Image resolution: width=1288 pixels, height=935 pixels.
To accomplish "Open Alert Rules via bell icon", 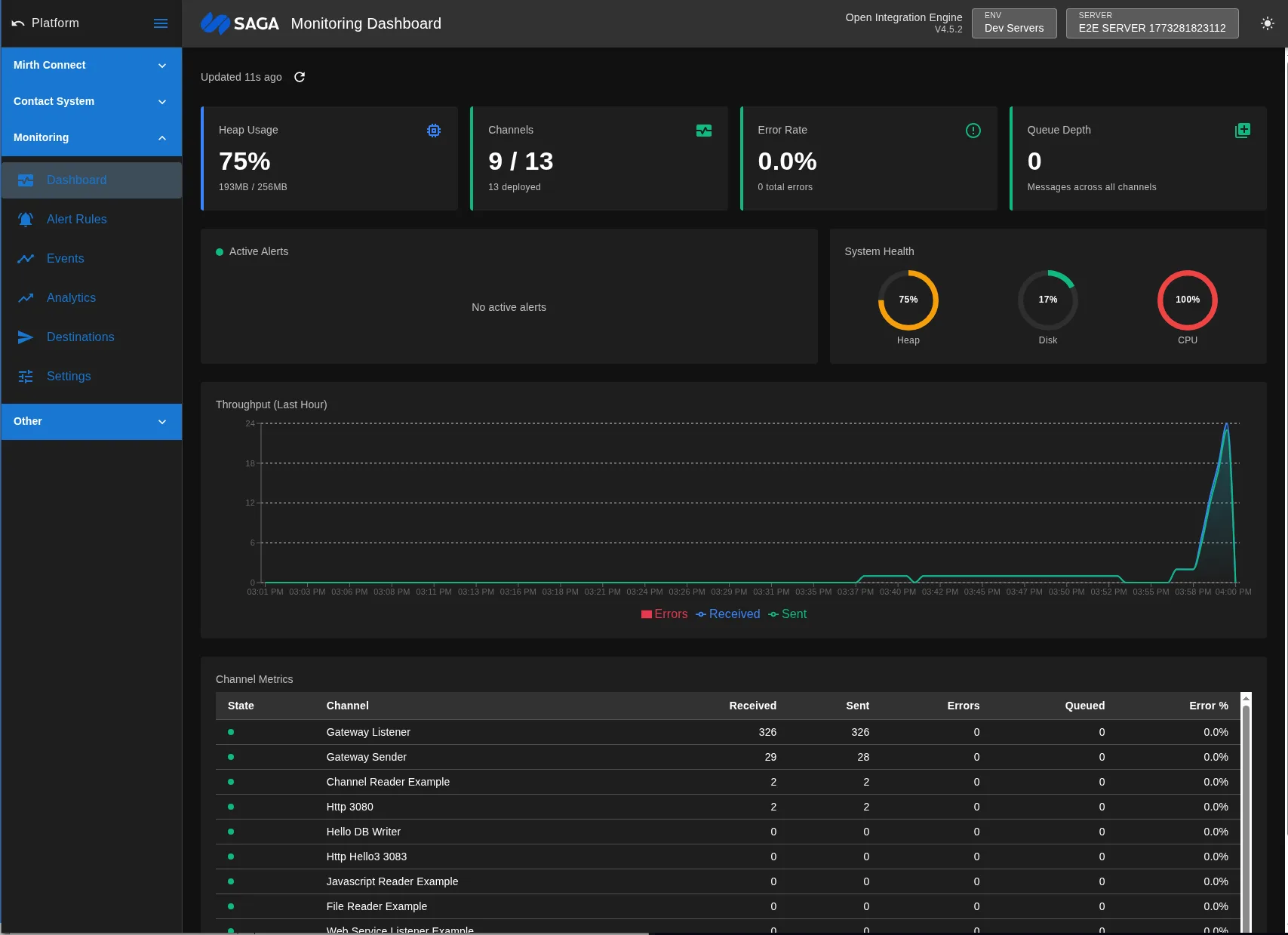I will tap(26, 219).
